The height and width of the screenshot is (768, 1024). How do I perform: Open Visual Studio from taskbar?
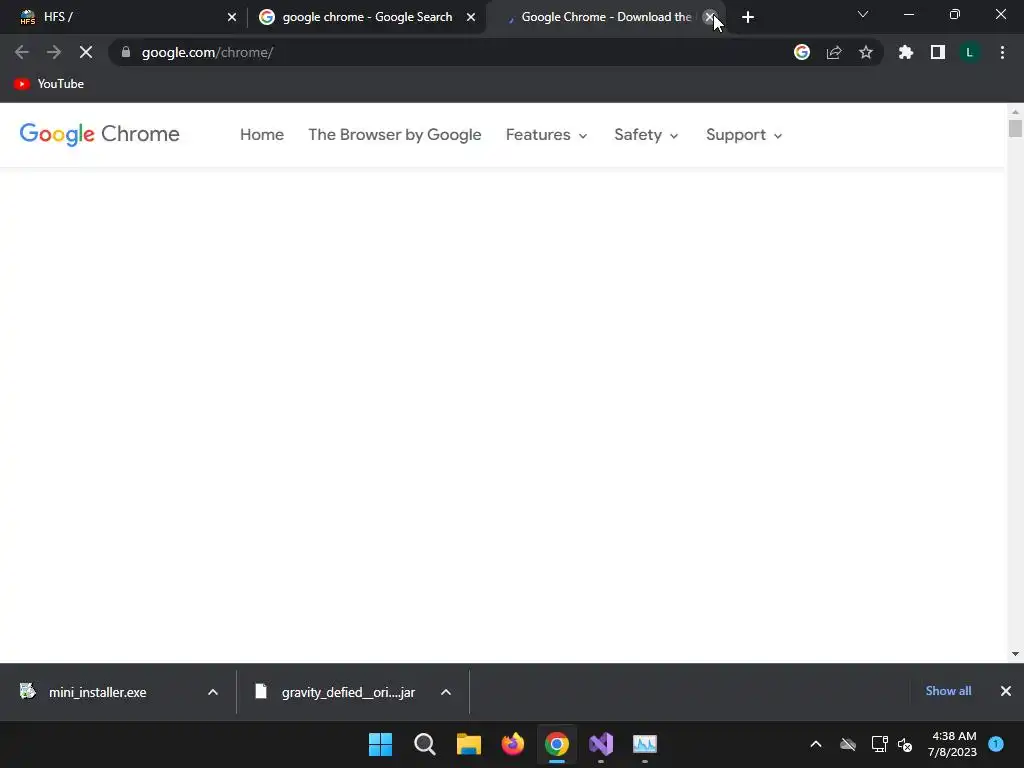pos(601,744)
